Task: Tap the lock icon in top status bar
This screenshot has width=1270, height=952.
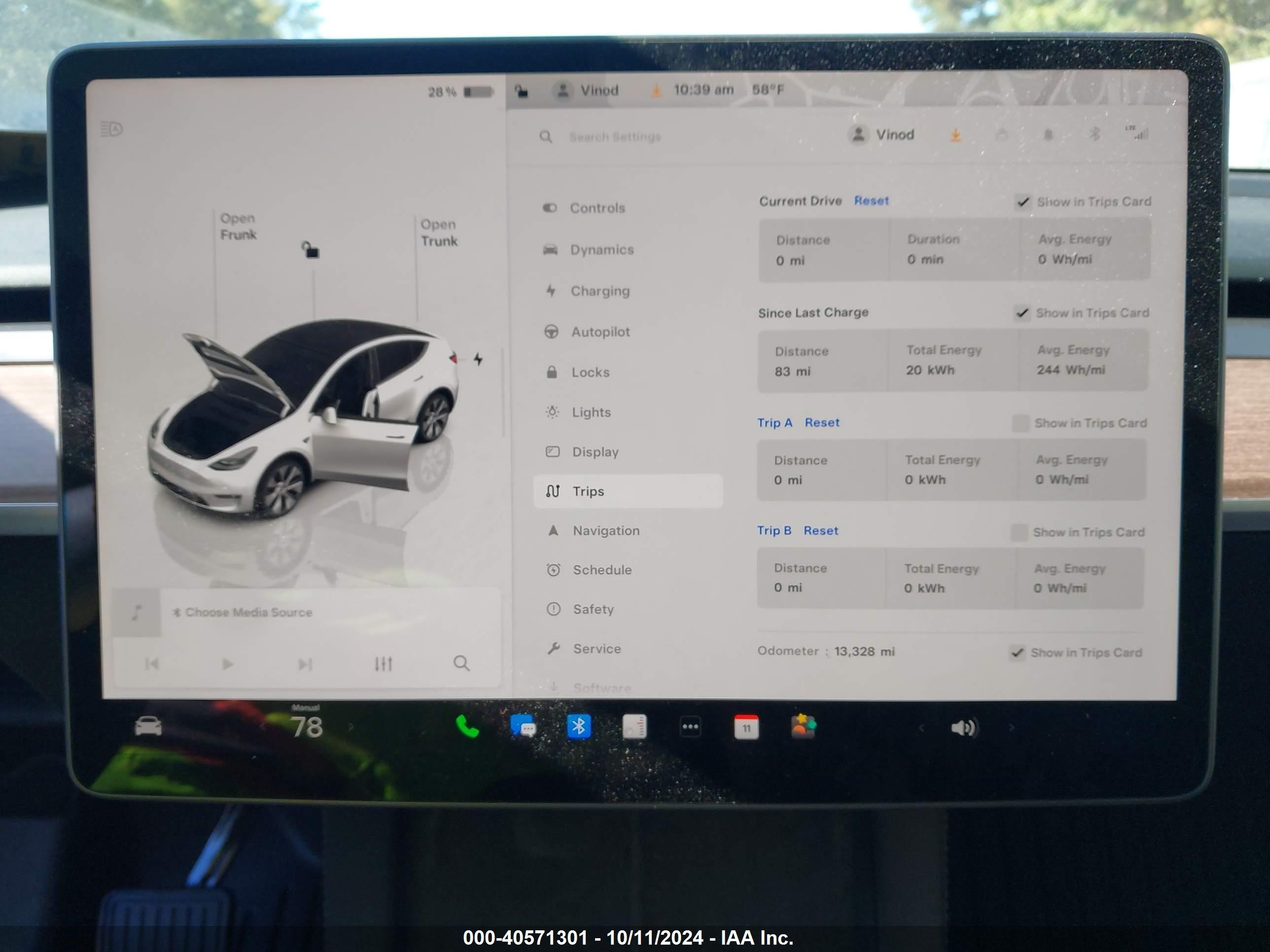Action: point(521,91)
